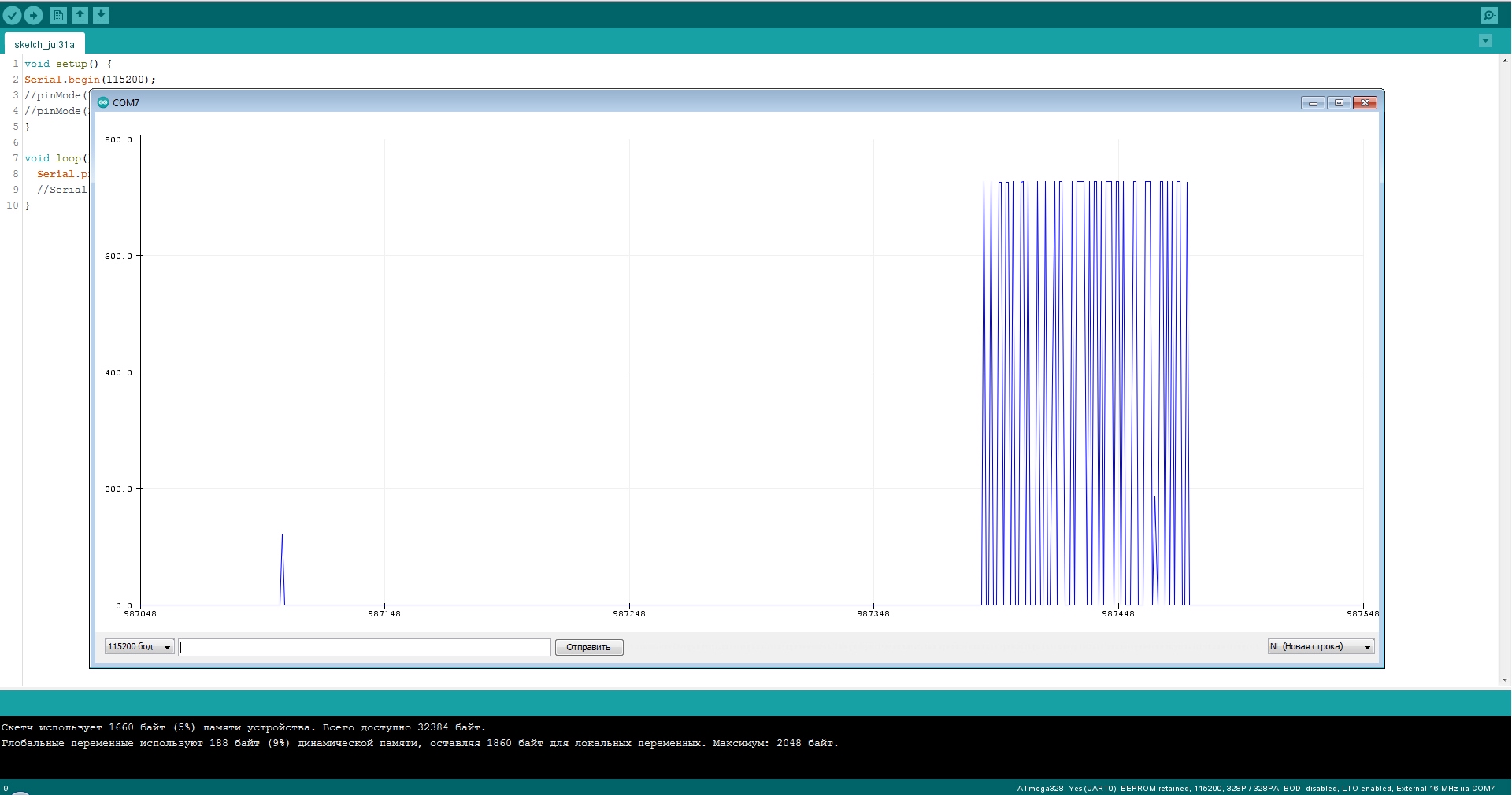The height and width of the screenshot is (795, 1512).
Task: Click the void setup() code line
Action: [69, 64]
